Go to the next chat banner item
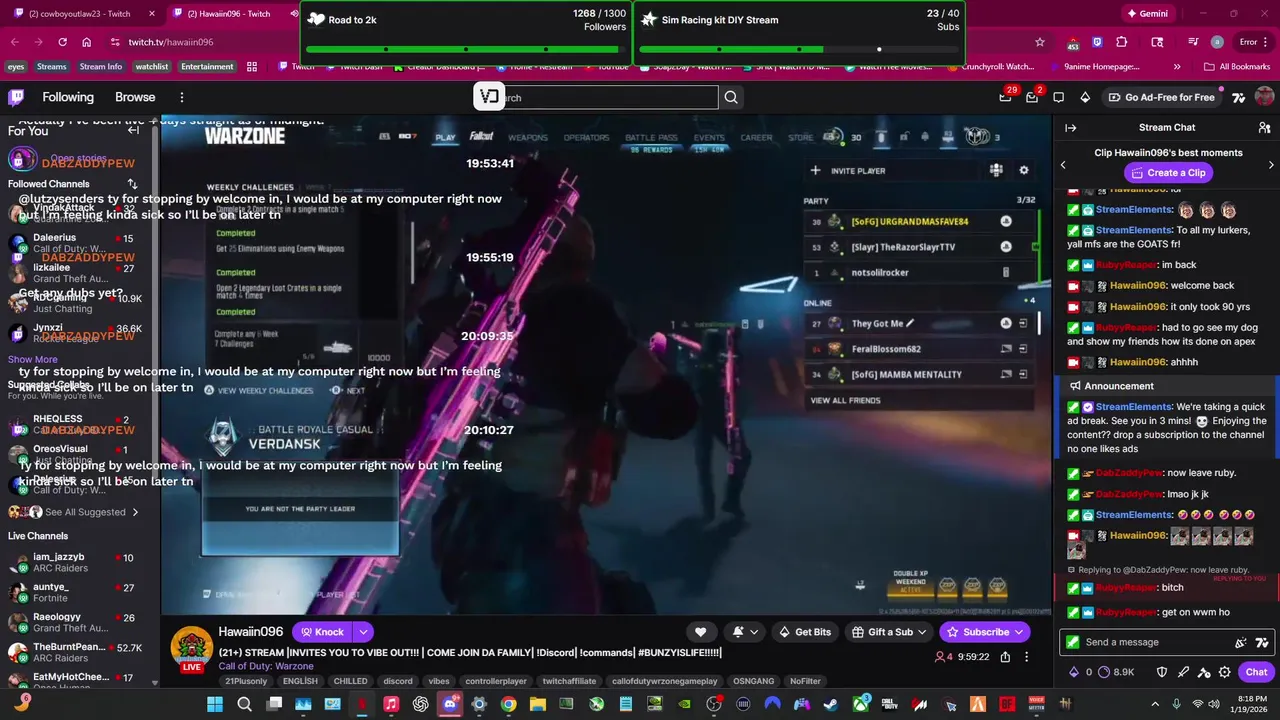This screenshot has width=1280, height=720. pos(1271,165)
